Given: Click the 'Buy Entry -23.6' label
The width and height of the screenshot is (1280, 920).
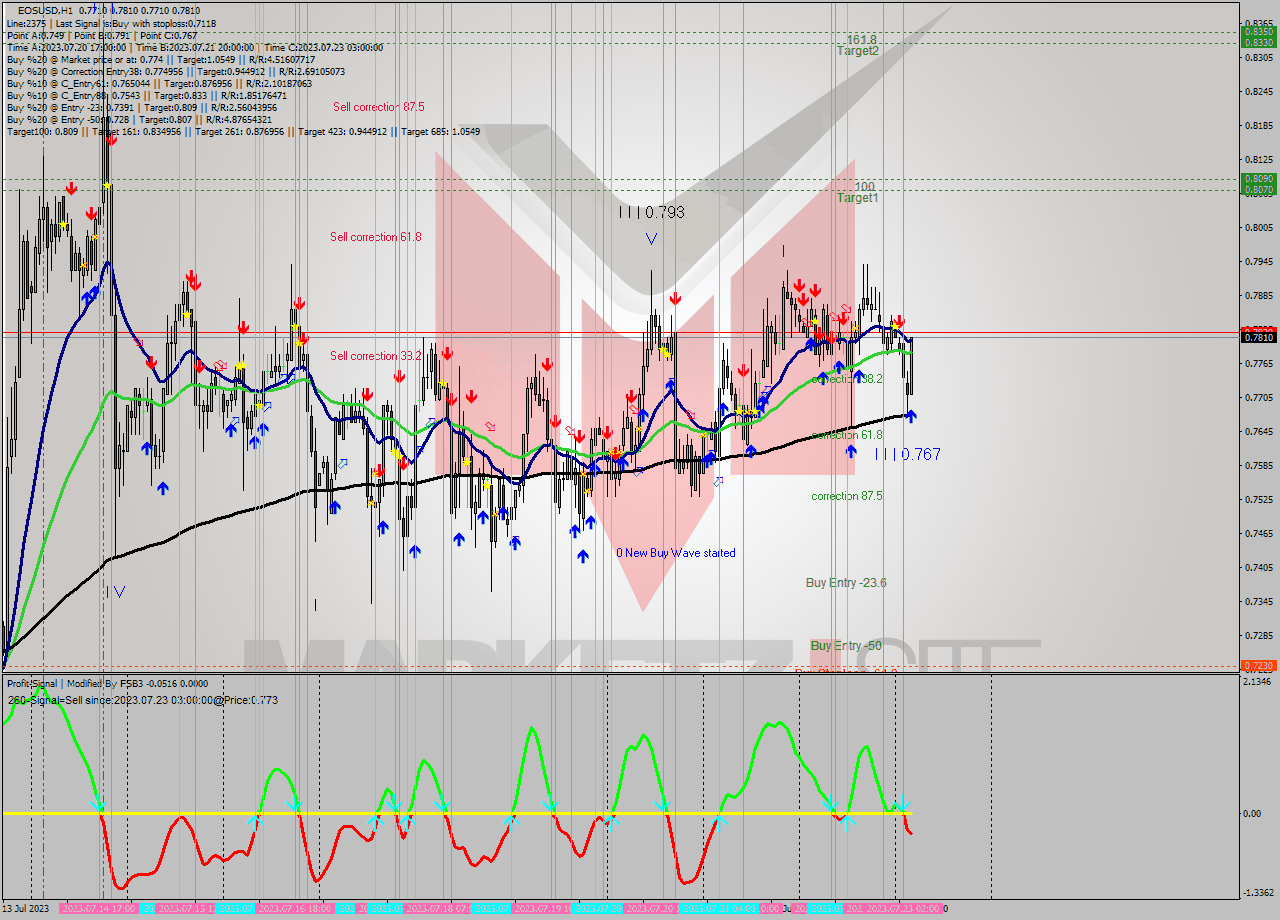Looking at the screenshot, I should [846, 583].
